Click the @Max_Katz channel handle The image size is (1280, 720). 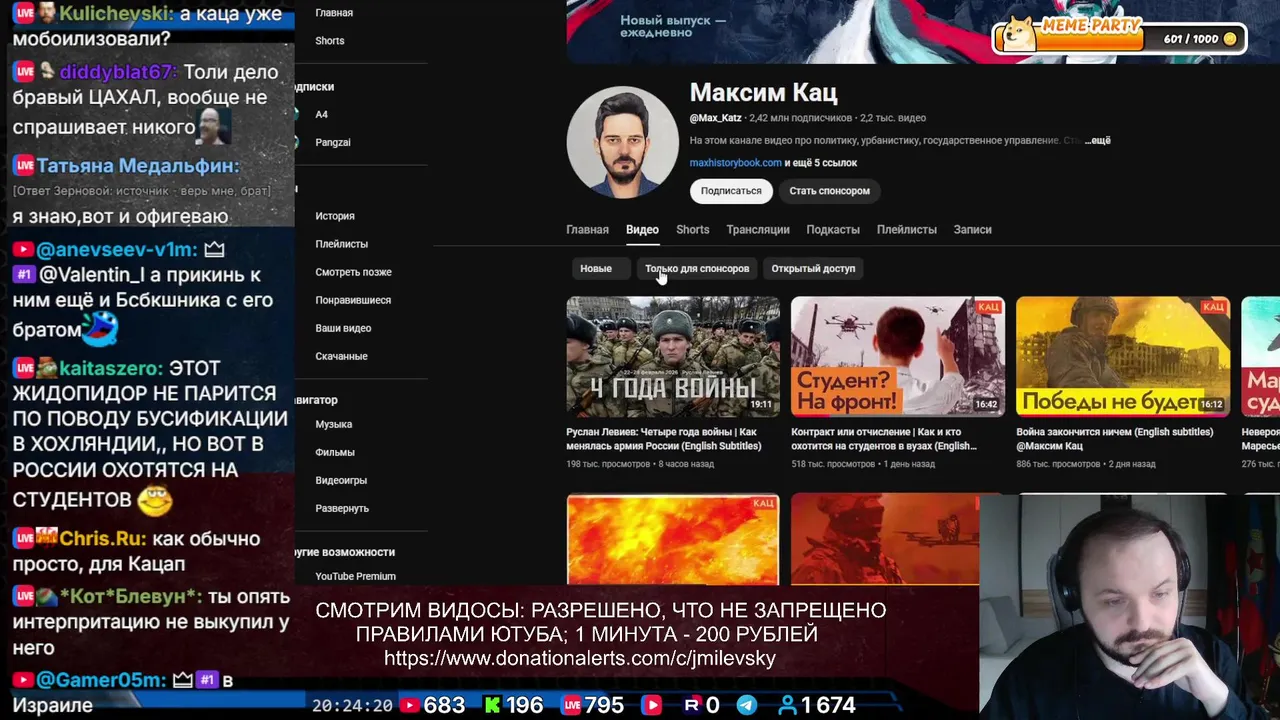pos(715,118)
